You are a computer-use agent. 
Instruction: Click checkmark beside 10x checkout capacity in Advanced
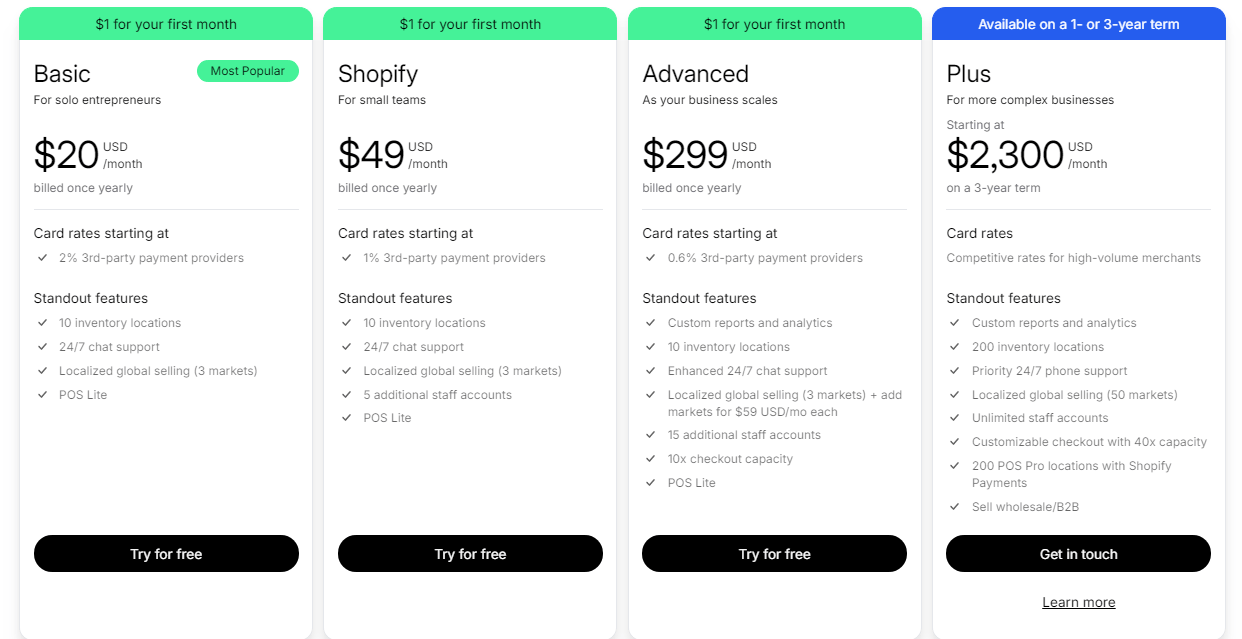pos(651,458)
